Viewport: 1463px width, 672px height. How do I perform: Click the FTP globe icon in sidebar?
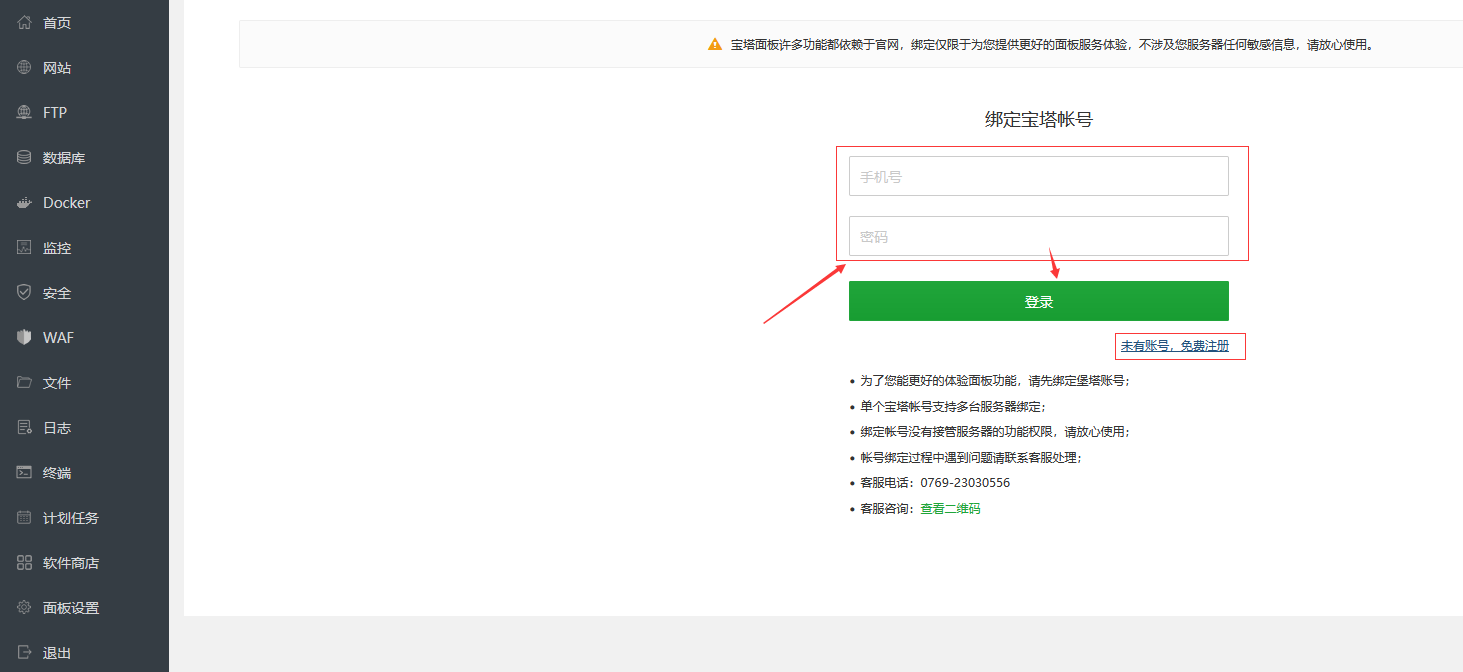pyautogui.click(x=25, y=112)
